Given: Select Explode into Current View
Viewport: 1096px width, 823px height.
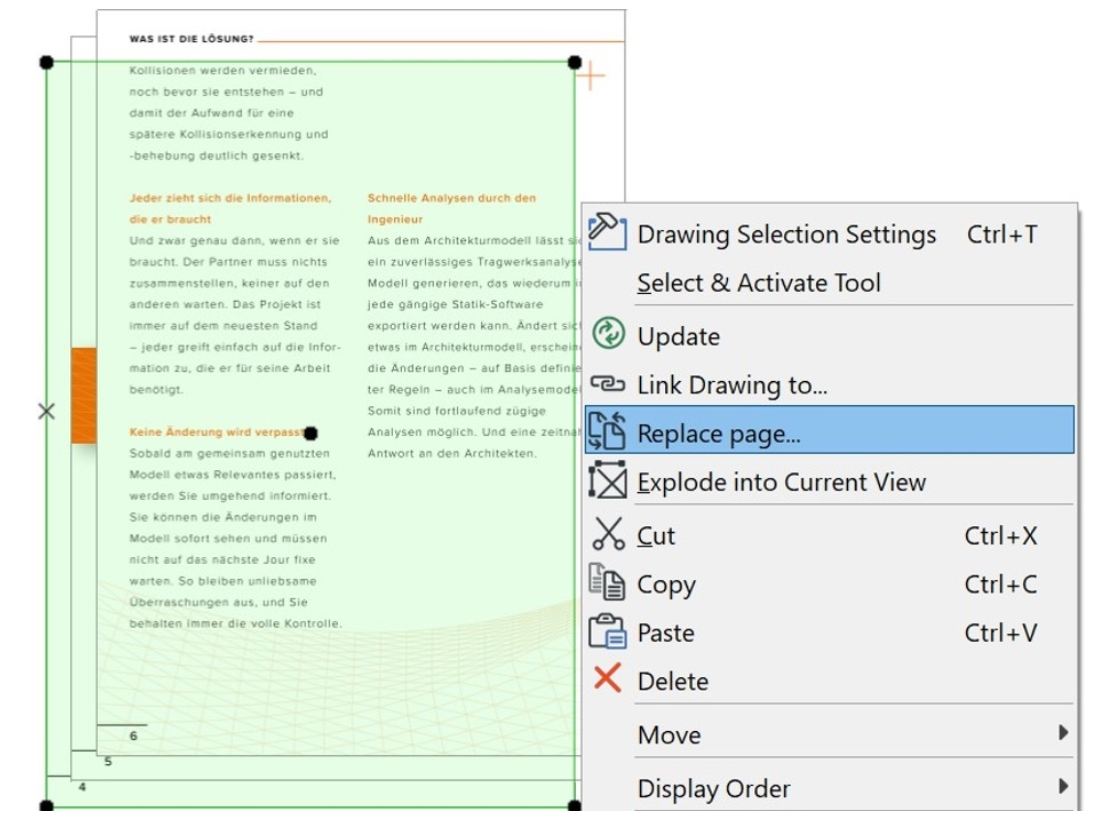Looking at the screenshot, I should 829,481.
